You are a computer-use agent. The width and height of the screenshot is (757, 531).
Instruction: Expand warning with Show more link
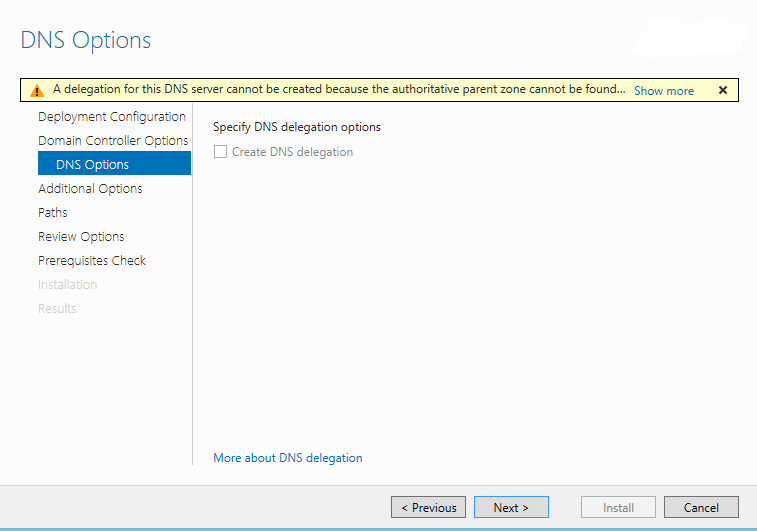(x=663, y=91)
